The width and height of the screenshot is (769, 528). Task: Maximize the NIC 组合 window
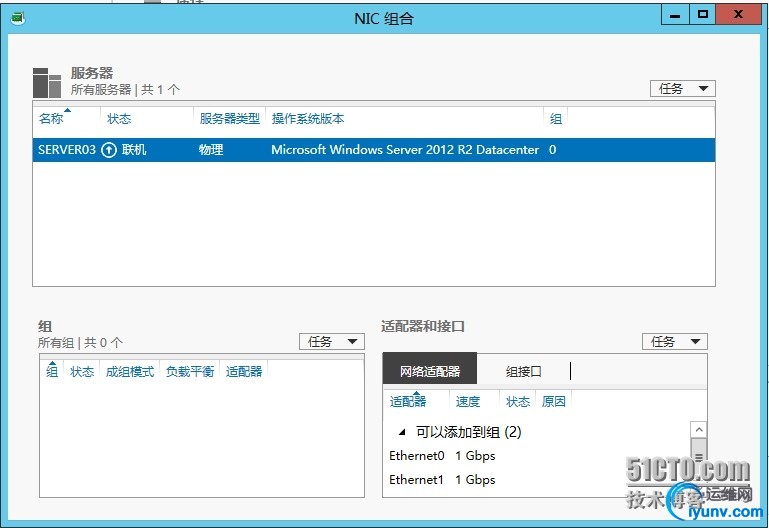click(x=702, y=15)
